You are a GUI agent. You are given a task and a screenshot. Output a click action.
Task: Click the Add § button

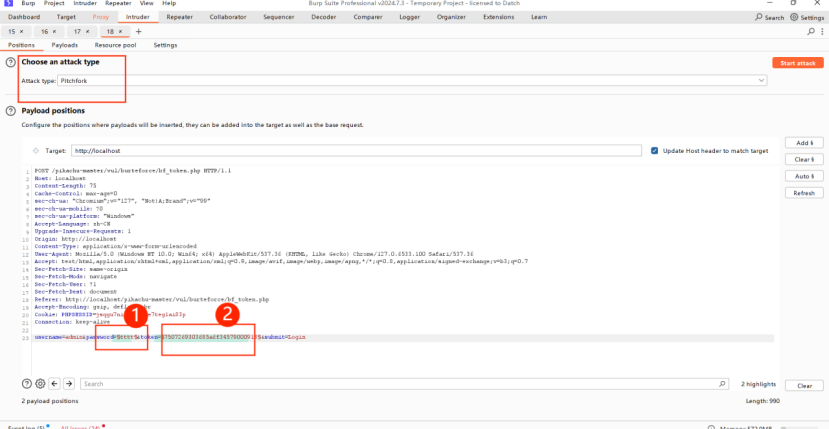[x=804, y=143]
